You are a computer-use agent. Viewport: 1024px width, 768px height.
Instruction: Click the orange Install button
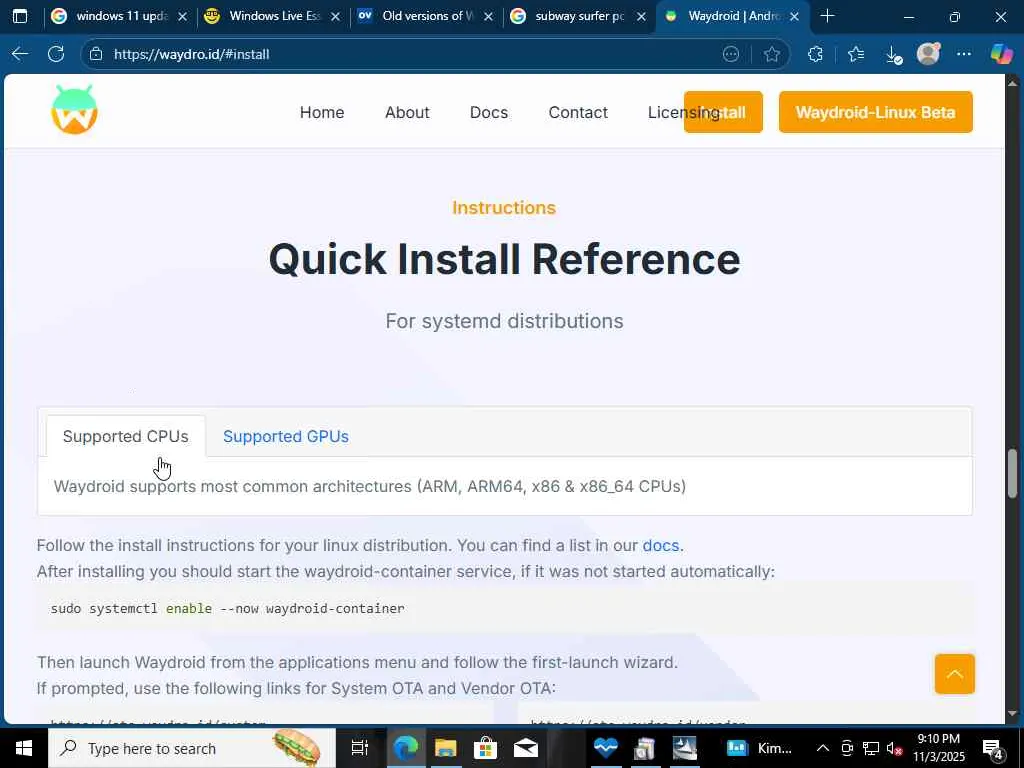pyautogui.click(x=723, y=112)
